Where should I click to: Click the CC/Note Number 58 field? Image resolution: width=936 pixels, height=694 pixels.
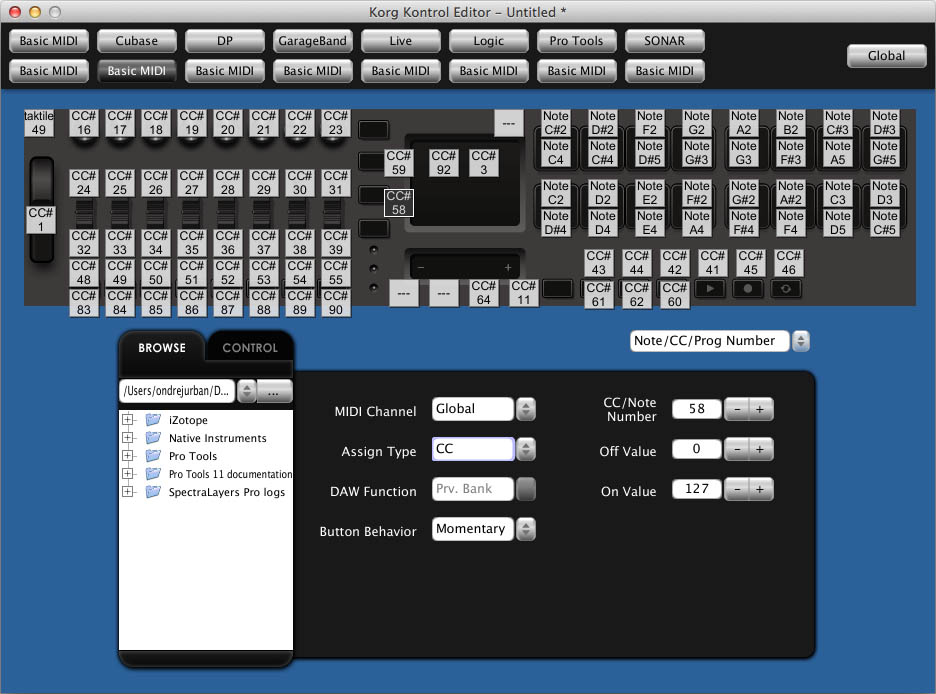coord(697,409)
